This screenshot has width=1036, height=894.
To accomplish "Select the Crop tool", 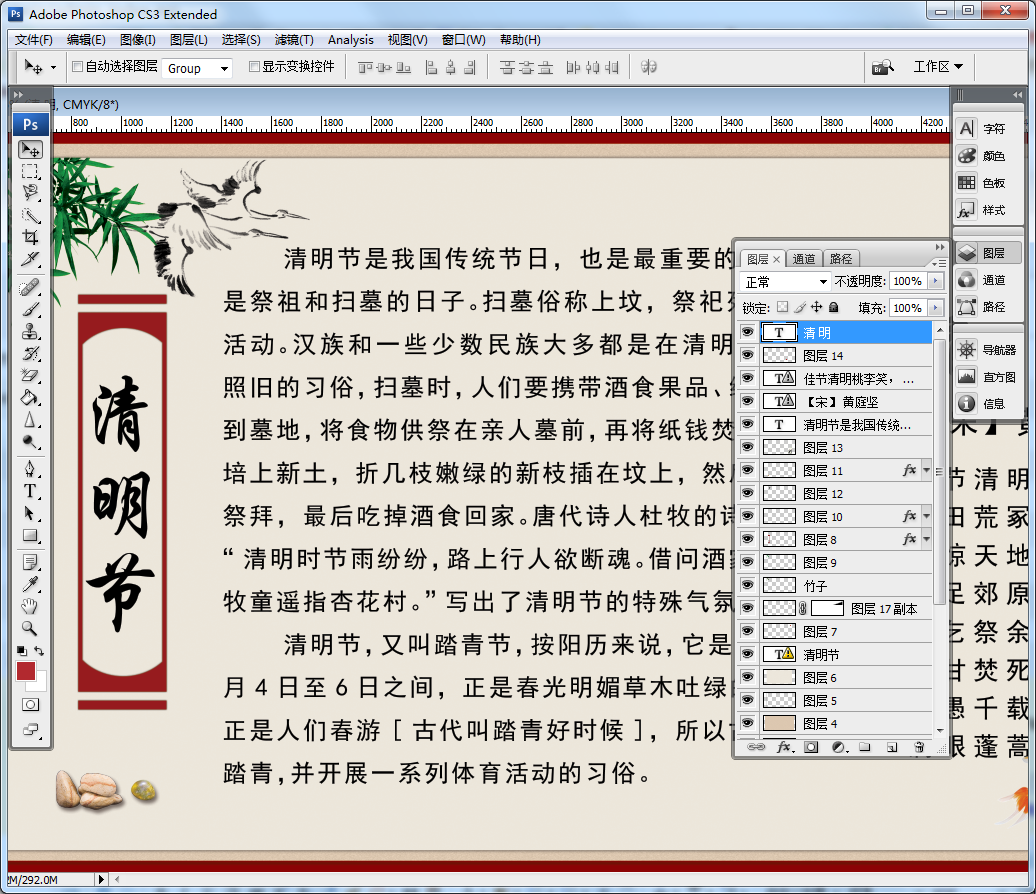I will [30, 237].
